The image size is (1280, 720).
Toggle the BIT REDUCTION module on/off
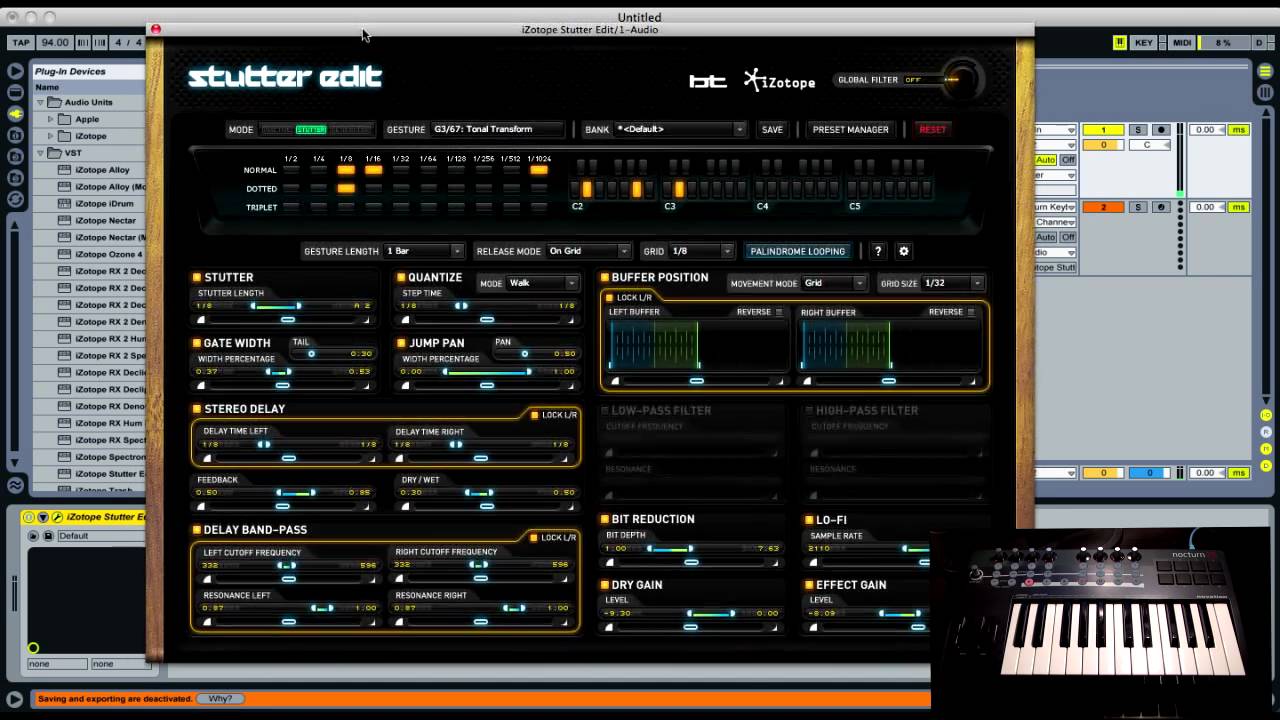604,519
